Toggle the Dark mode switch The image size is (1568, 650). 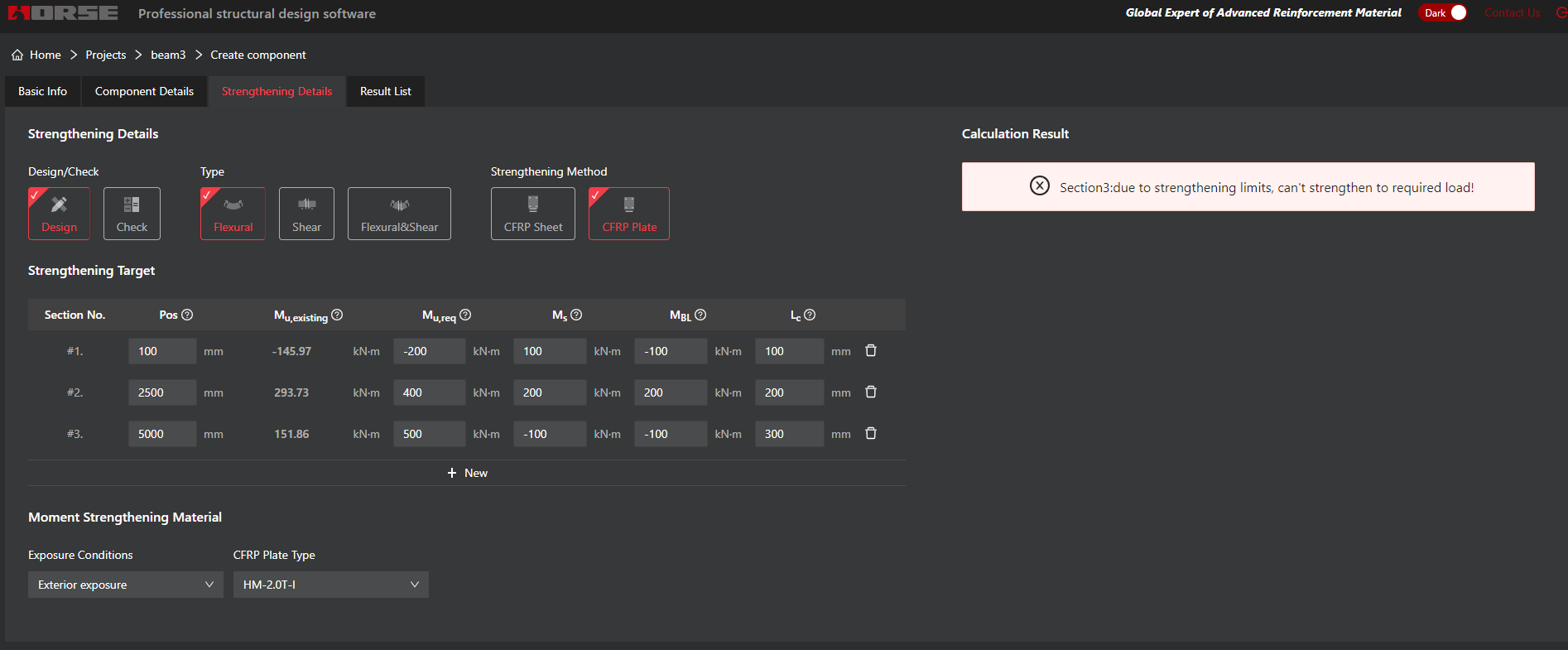click(x=1445, y=12)
